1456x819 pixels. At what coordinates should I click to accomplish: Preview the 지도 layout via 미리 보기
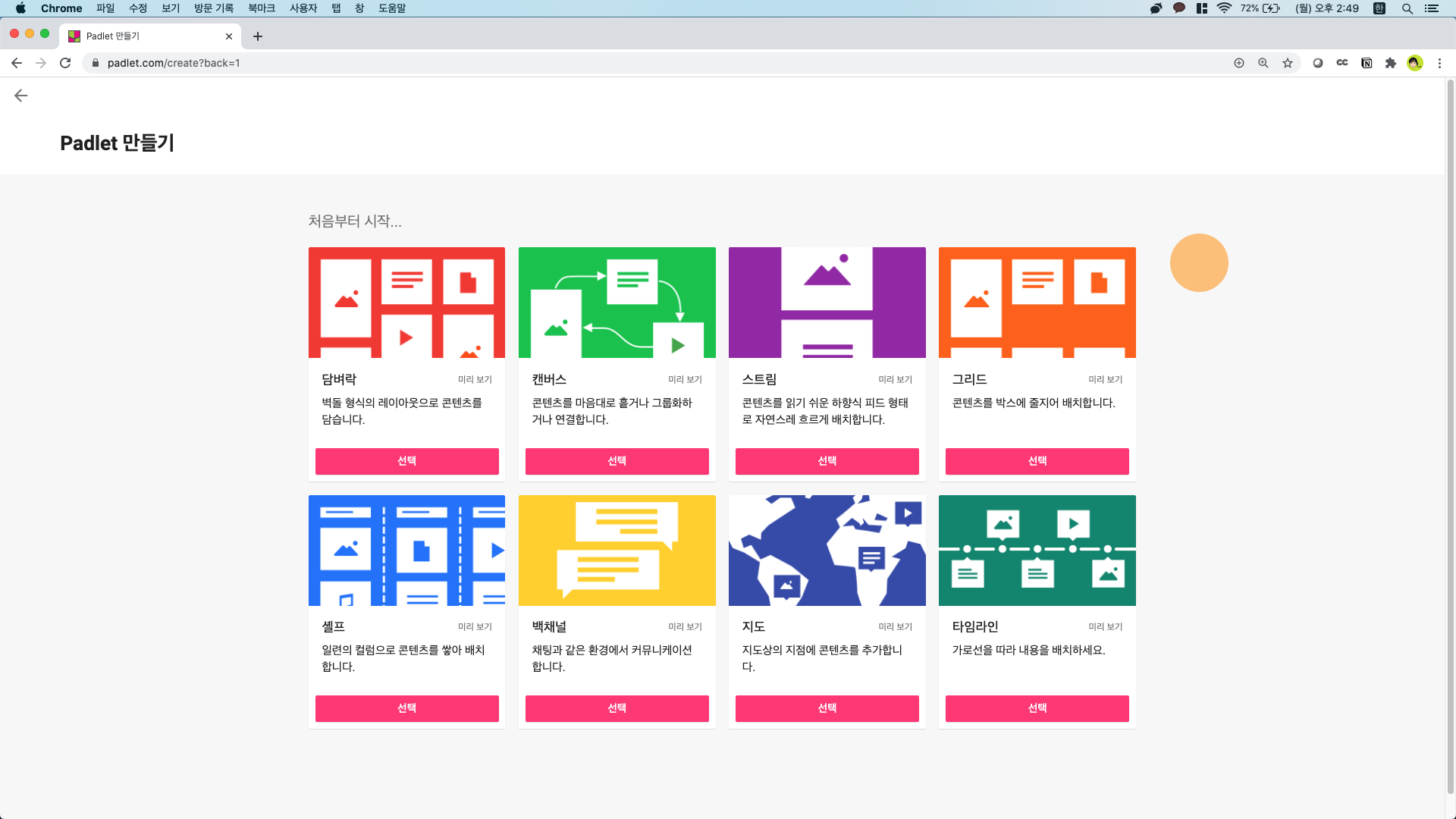pyautogui.click(x=895, y=626)
